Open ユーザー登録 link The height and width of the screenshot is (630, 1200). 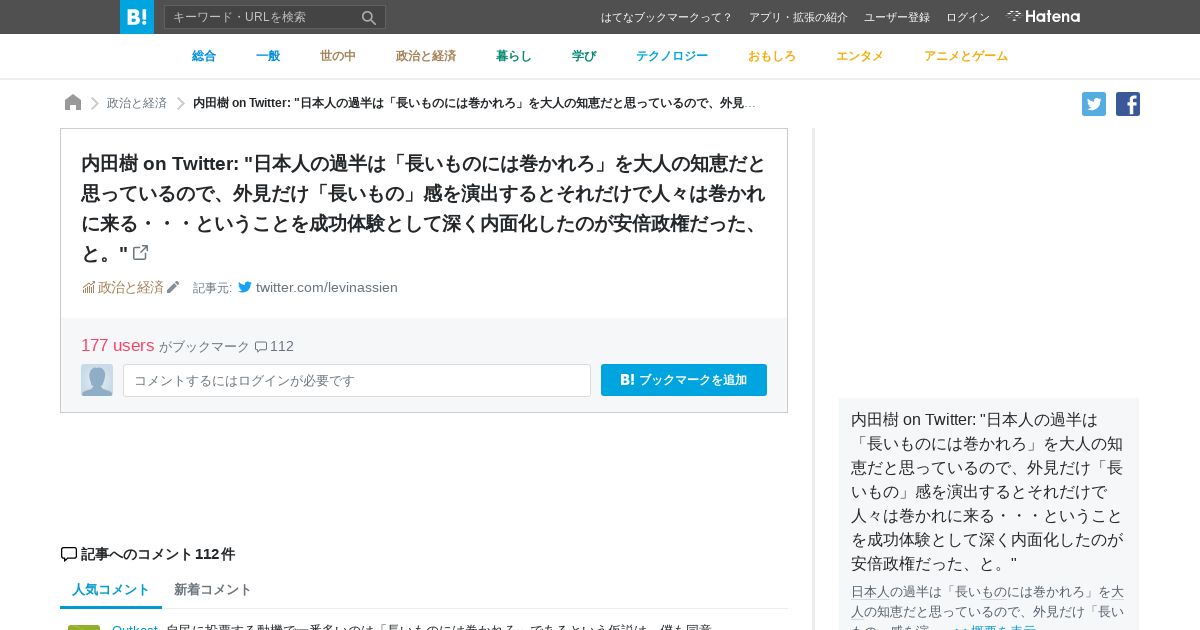coord(897,17)
